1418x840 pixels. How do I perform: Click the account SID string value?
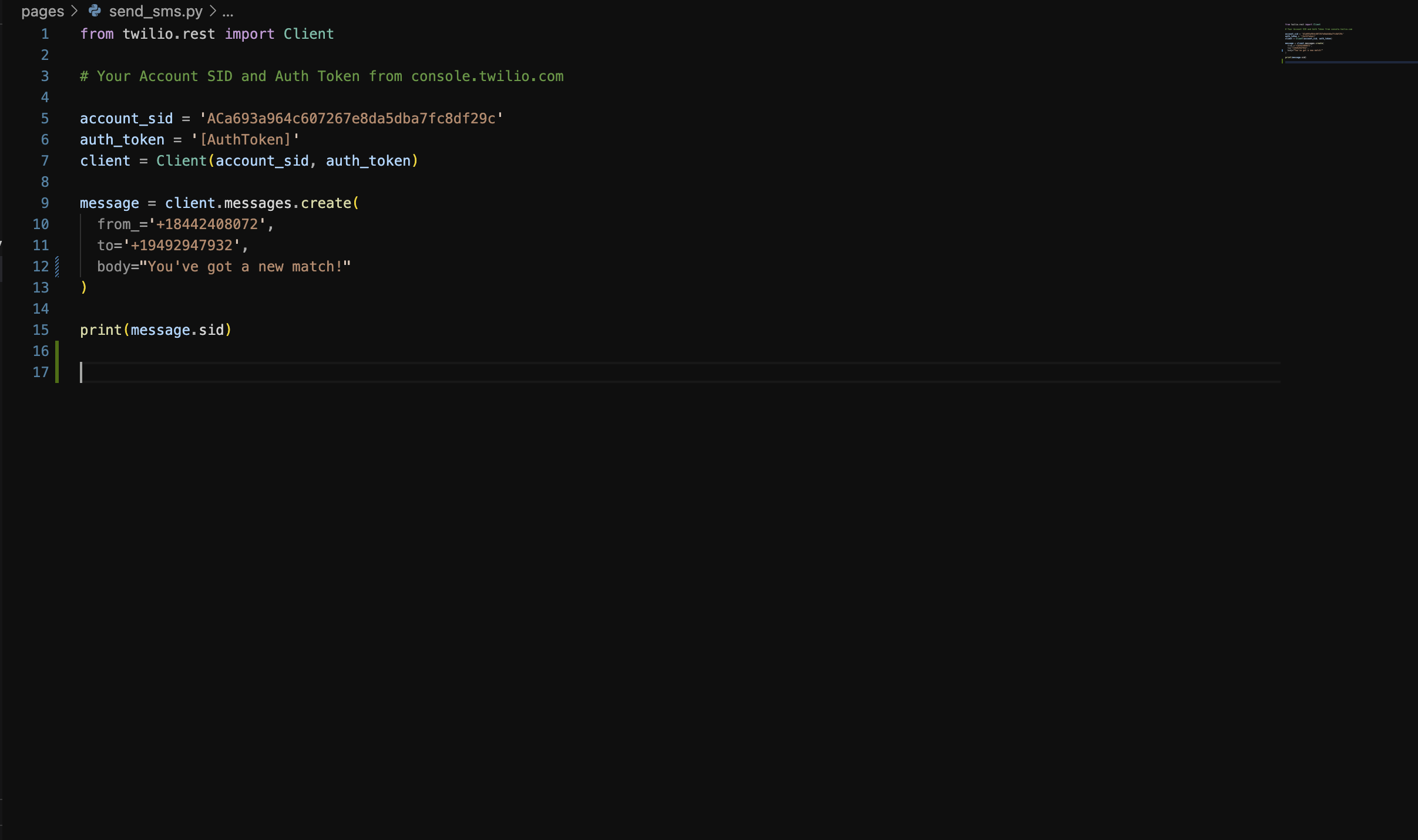[x=351, y=119]
